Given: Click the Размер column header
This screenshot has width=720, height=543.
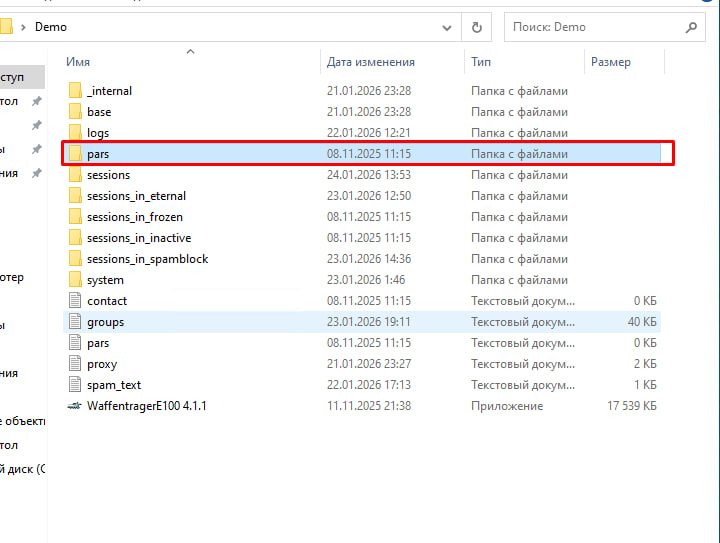Looking at the screenshot, I should [610, 62].
